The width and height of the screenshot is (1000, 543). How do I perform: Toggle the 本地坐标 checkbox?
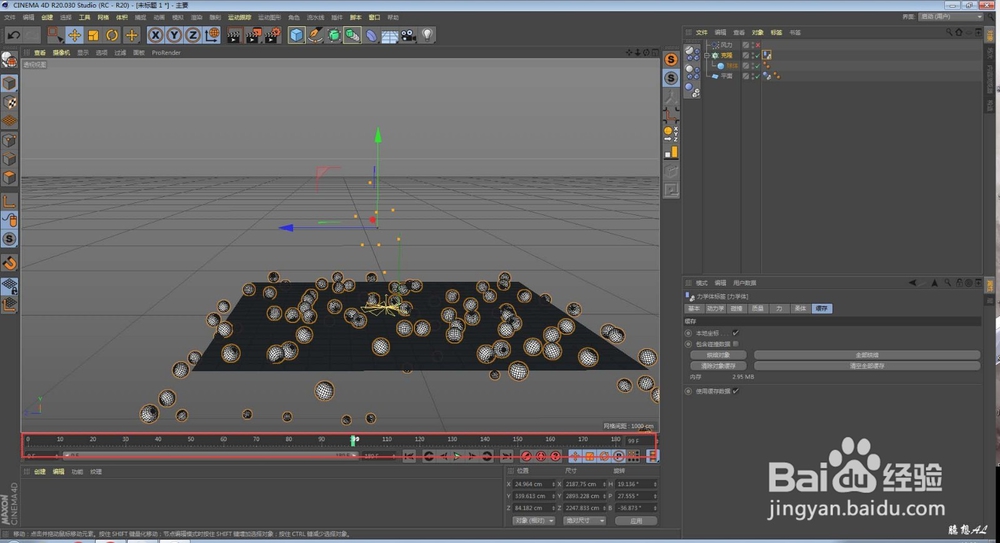coord(735,333)
